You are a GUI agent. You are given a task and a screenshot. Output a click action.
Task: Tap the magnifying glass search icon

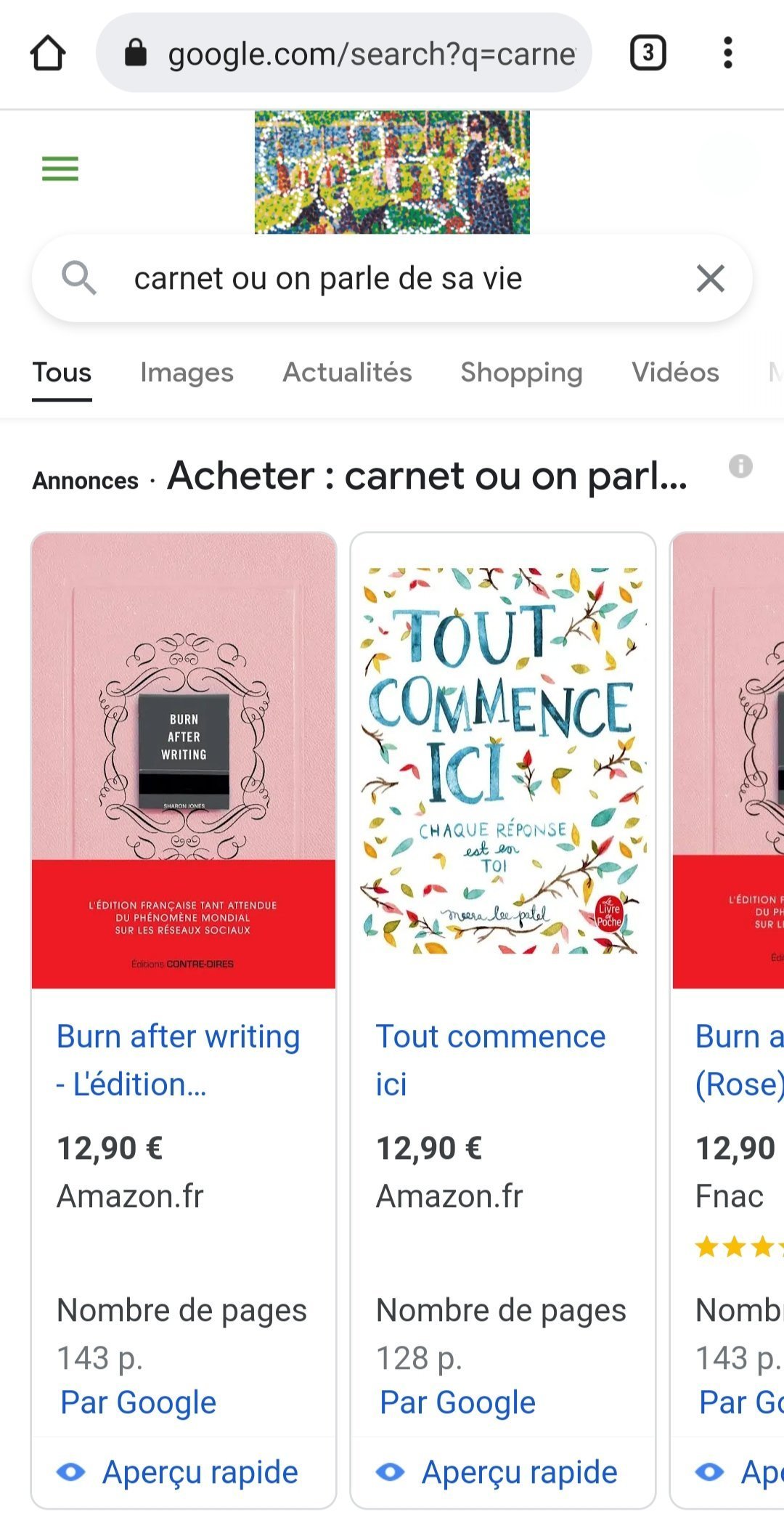tap(78, 278)
